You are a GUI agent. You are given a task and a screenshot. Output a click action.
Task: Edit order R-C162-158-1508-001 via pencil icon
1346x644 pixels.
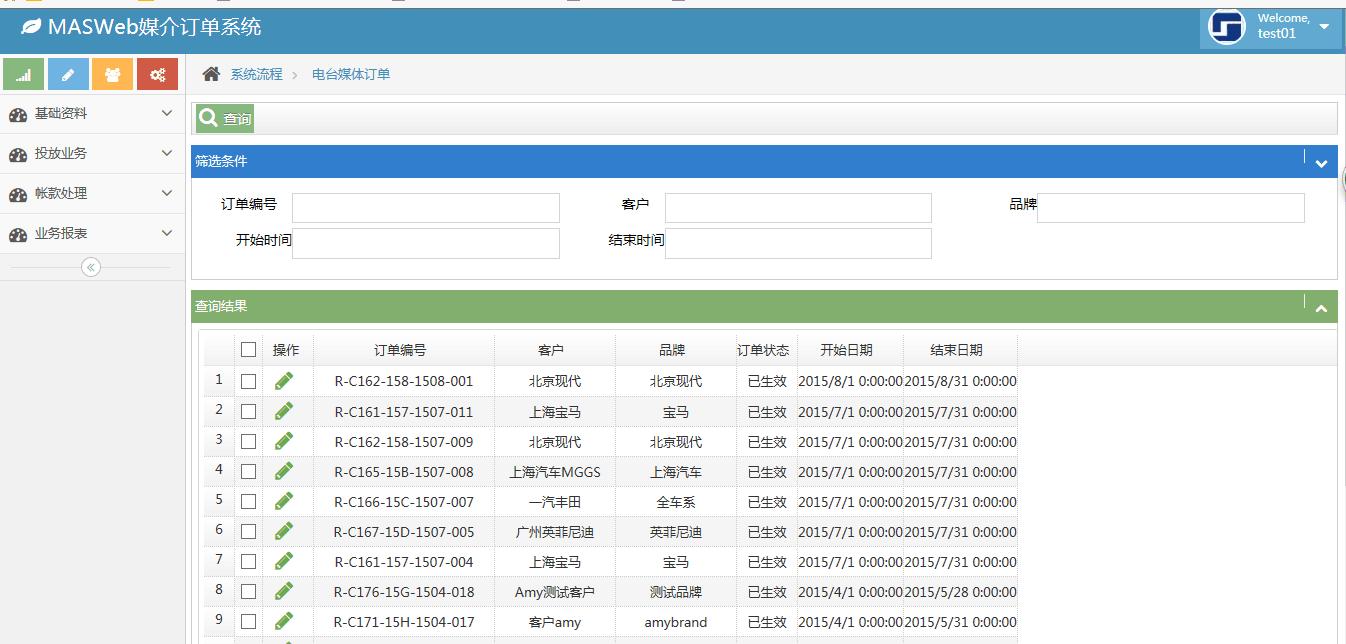point(284,381)
